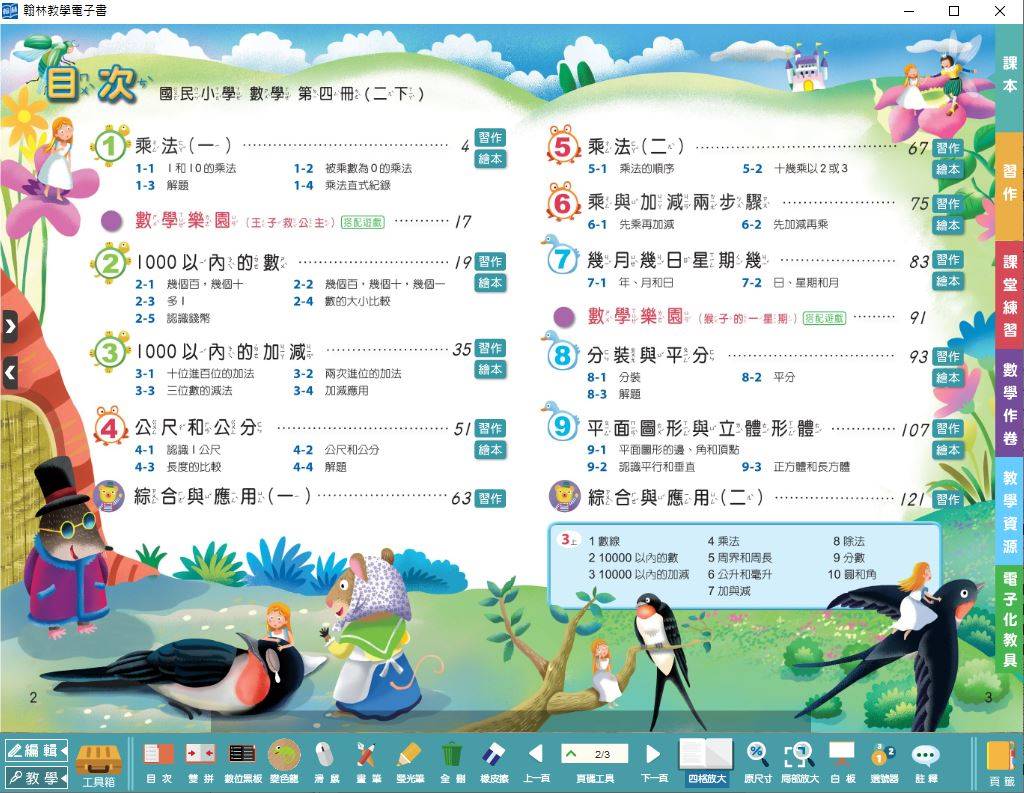Viewport: 1024px width, 793px height.
Task: Jump to section 7-2 日、星期和月
Action: [x=790, y=283]
